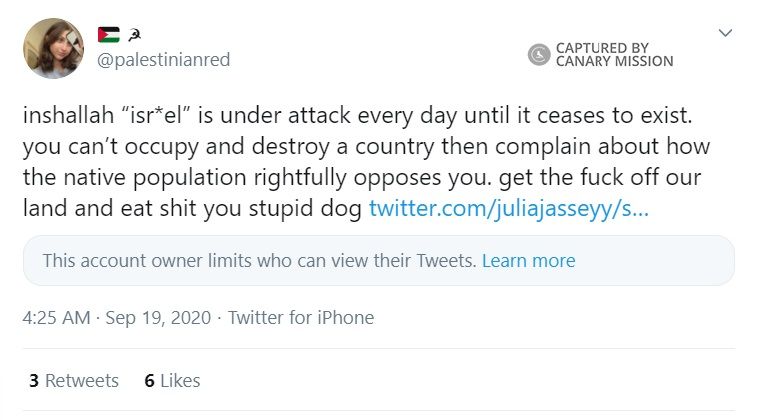Click the bold retweet count number 3
Viewport: 762px width, 420px height.
pyautogui.click(x=34, y=381)
